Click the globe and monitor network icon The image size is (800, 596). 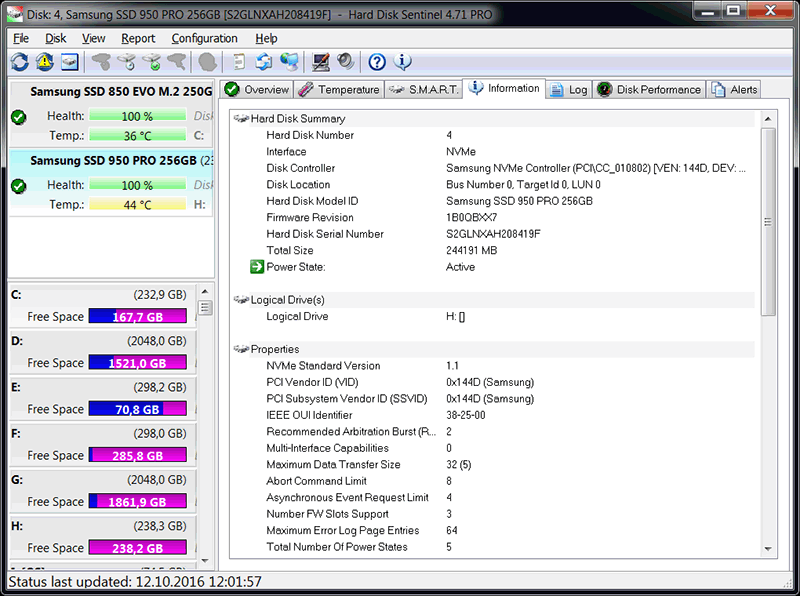click(289, 62)
